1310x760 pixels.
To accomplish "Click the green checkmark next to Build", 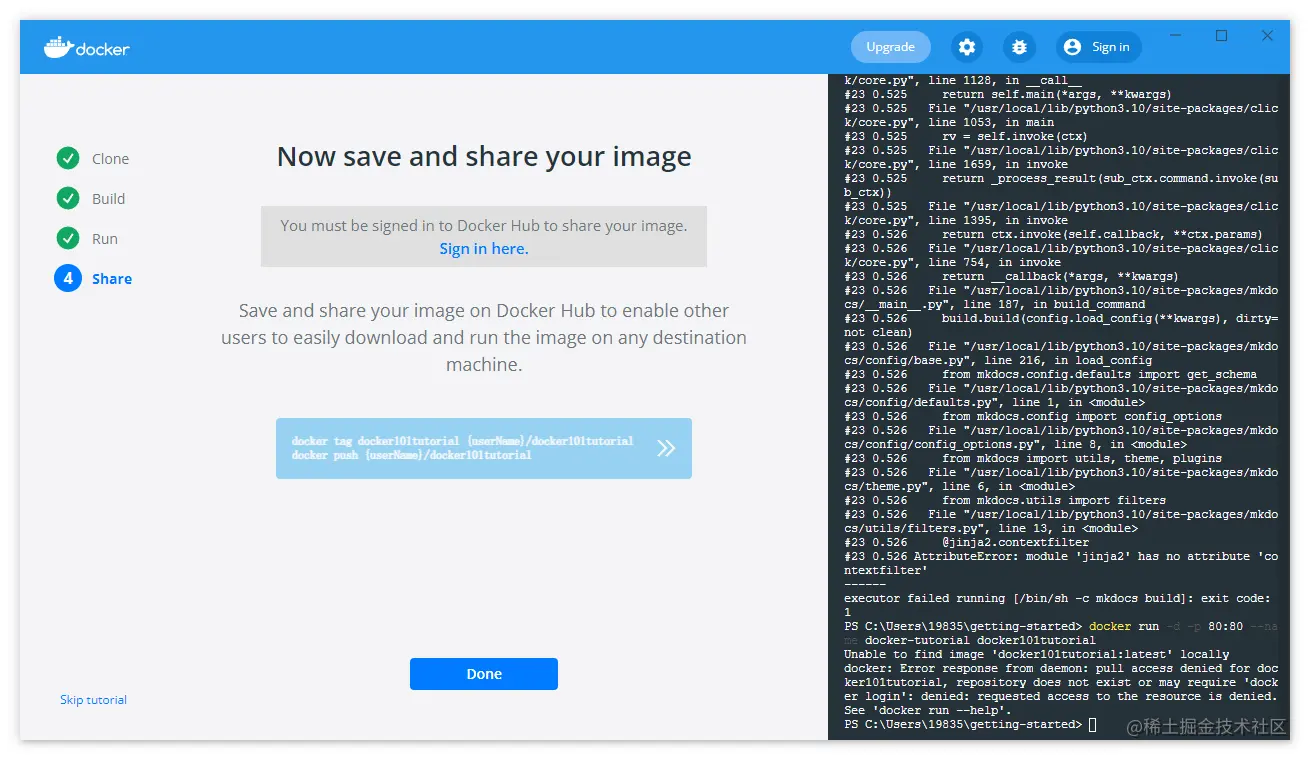I will [68, 198].
